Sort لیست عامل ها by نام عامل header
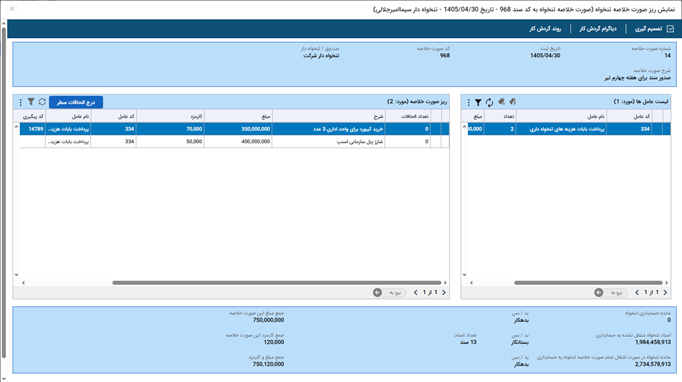 [561, 116]
